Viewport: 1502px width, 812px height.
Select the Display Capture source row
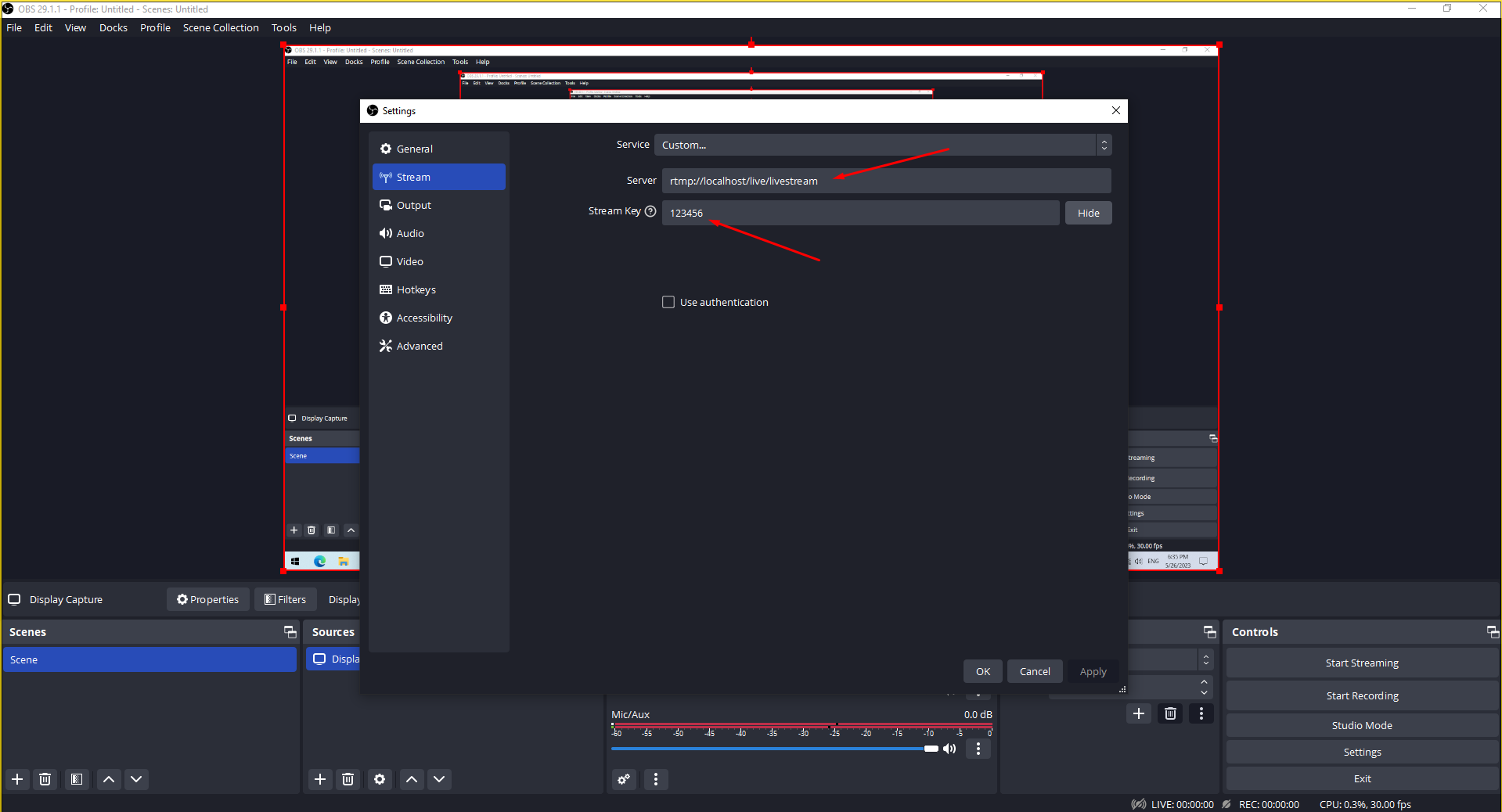point(334,659)
